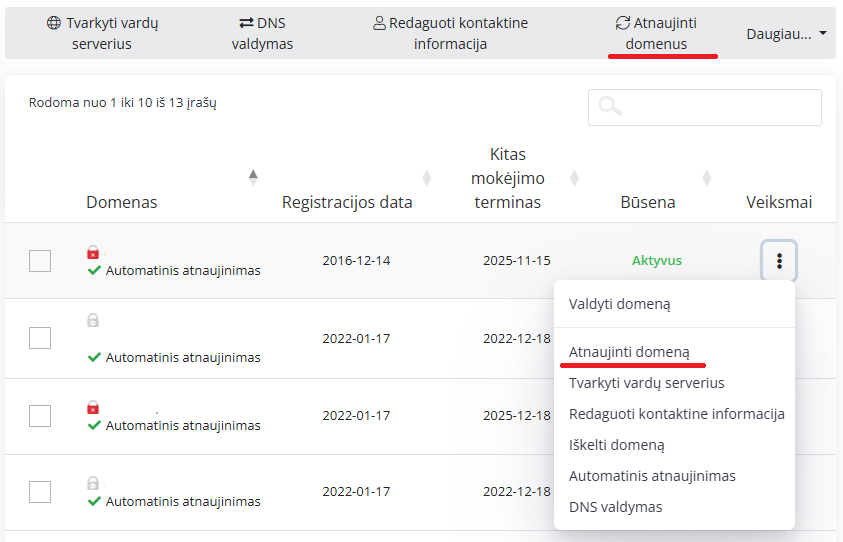Tick checkbox for the 2016-12-14 domain

click(40, 261)
